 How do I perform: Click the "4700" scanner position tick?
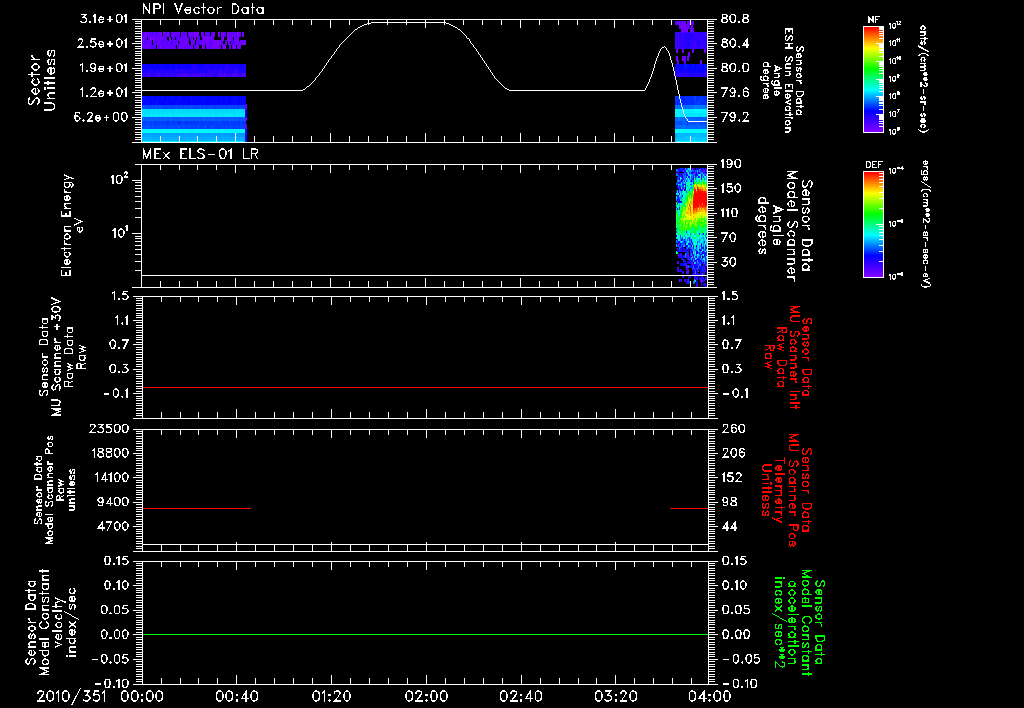(x=113, y=526)
